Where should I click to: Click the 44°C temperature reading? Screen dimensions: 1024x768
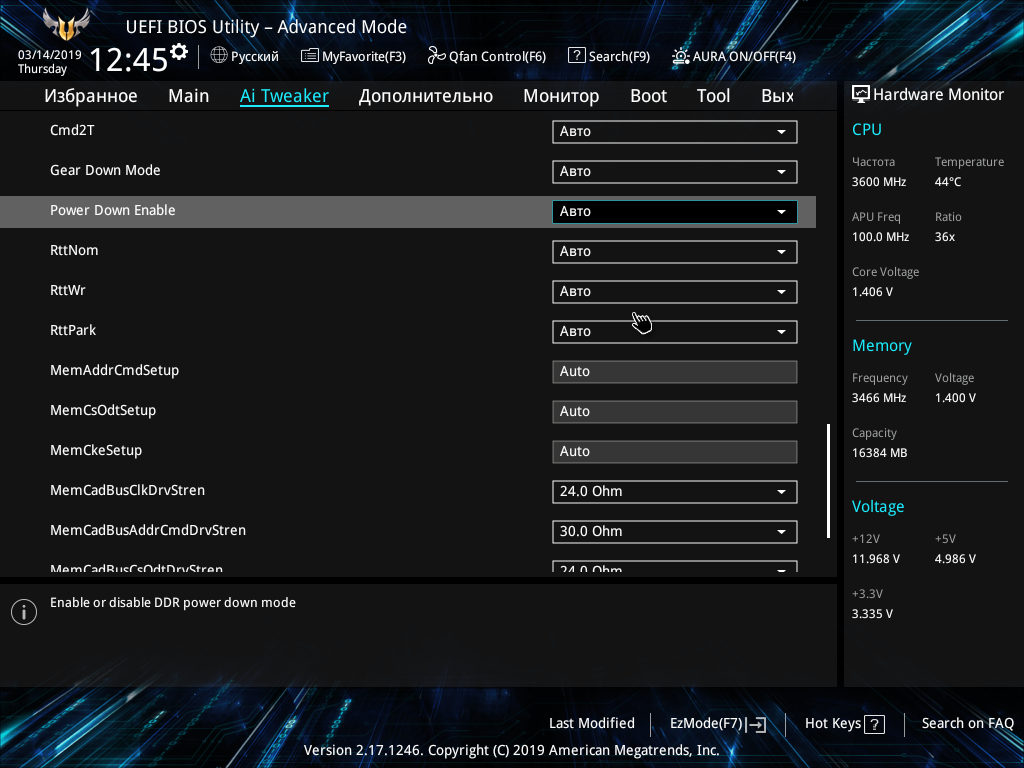[948, 182]
